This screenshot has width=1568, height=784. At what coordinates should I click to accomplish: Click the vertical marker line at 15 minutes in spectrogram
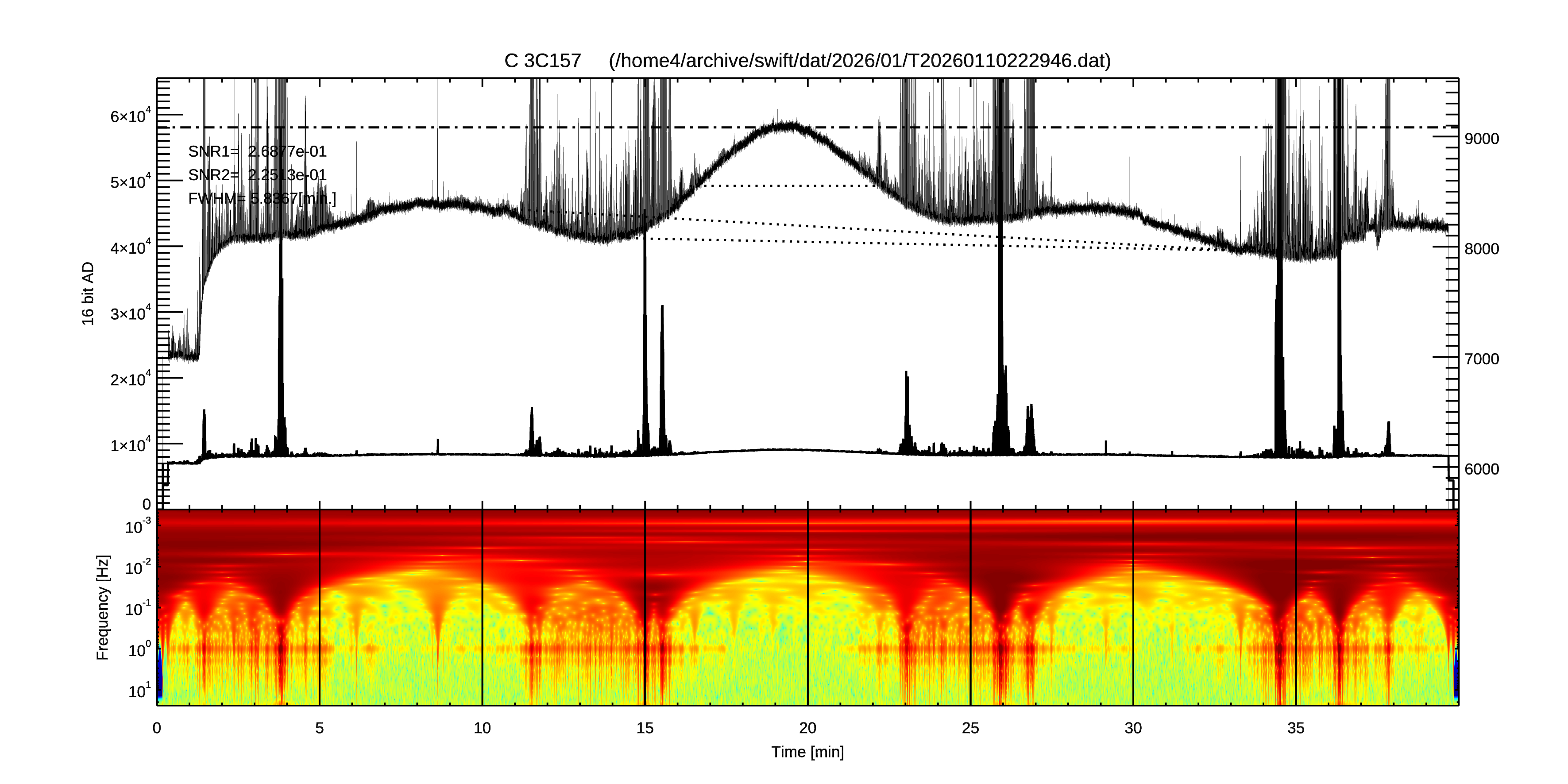[645, 609]
